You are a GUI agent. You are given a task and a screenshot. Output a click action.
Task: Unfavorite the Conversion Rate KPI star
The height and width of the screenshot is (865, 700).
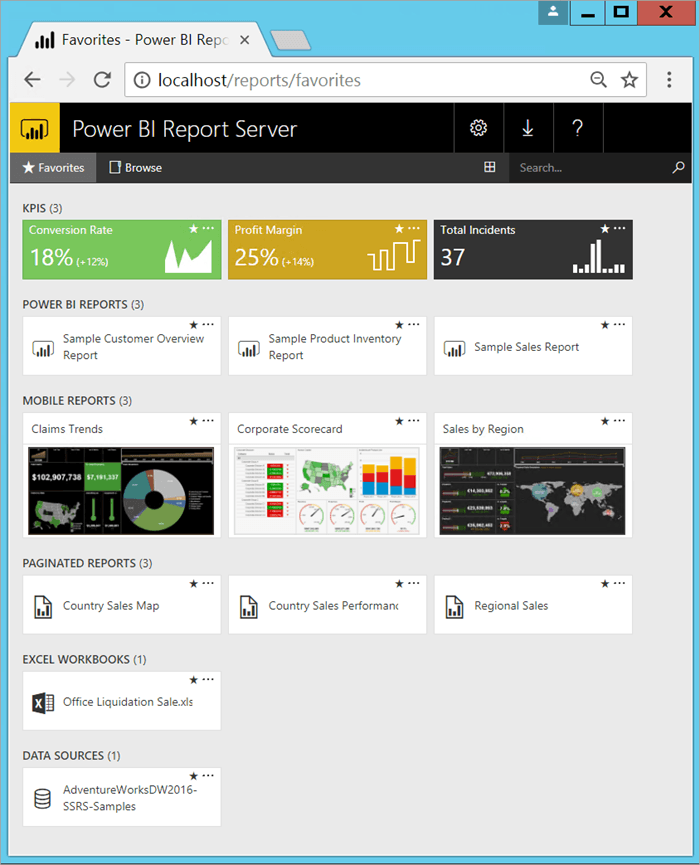pos(194,228)
